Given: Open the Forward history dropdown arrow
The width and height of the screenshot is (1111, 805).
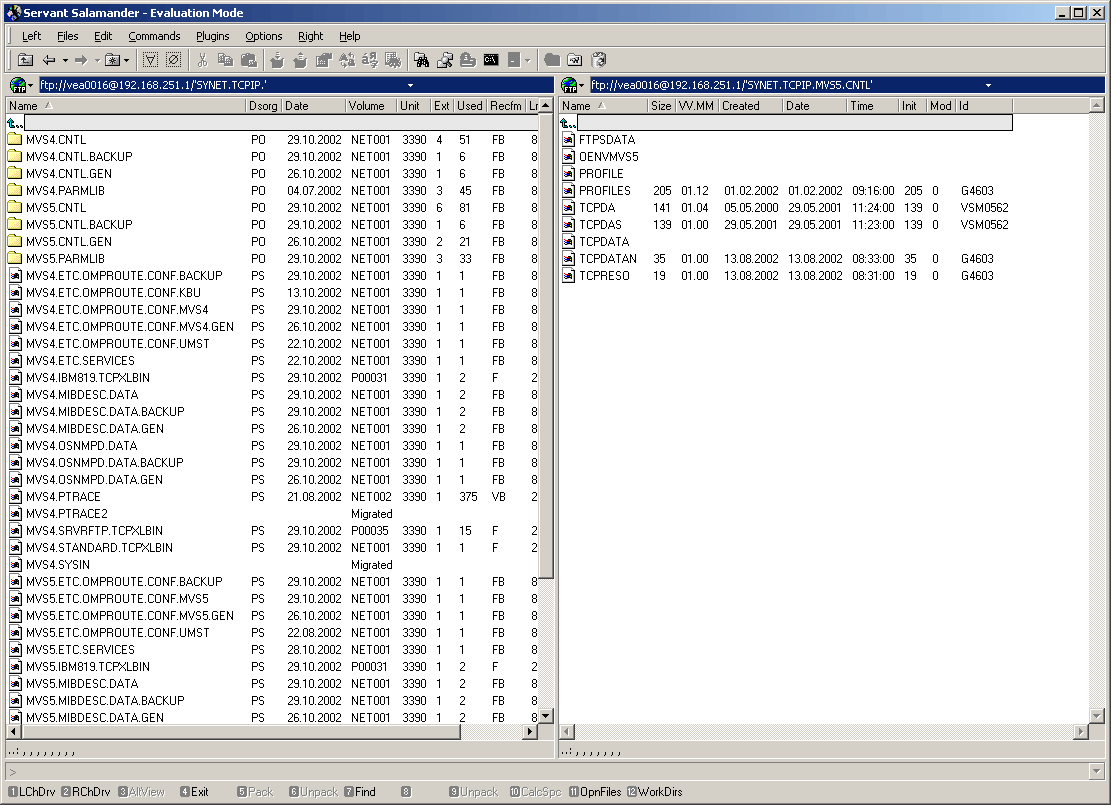Looking at the screenshot, I should [96, 60].
